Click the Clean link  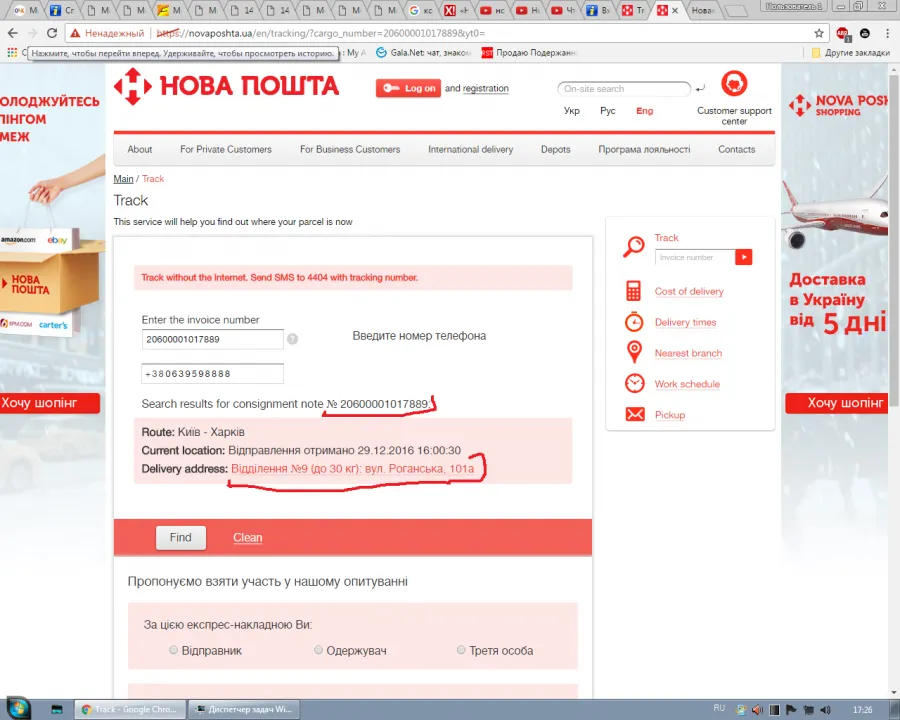247,537
